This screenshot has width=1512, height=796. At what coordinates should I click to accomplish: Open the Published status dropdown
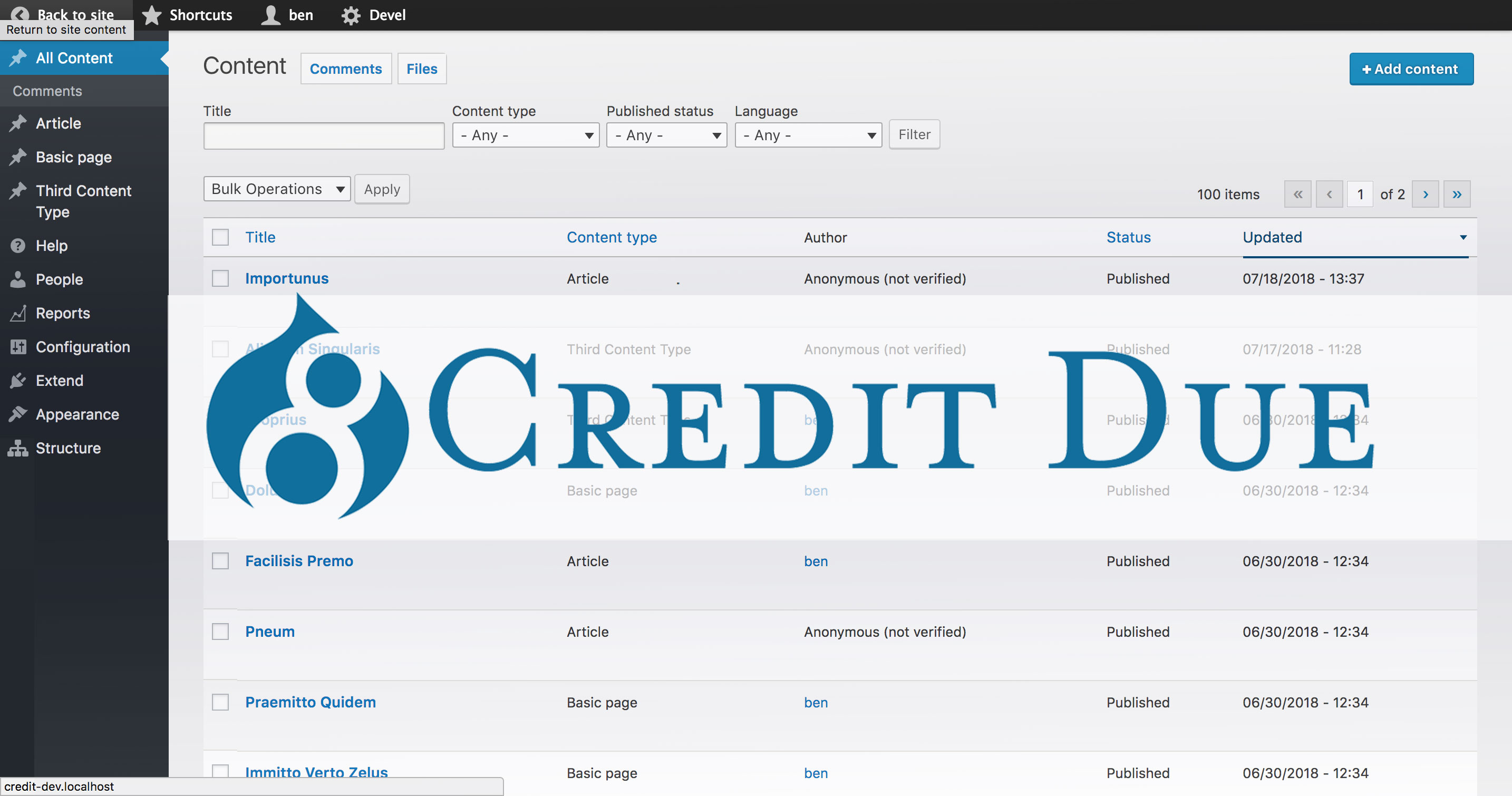coord(666,135)
